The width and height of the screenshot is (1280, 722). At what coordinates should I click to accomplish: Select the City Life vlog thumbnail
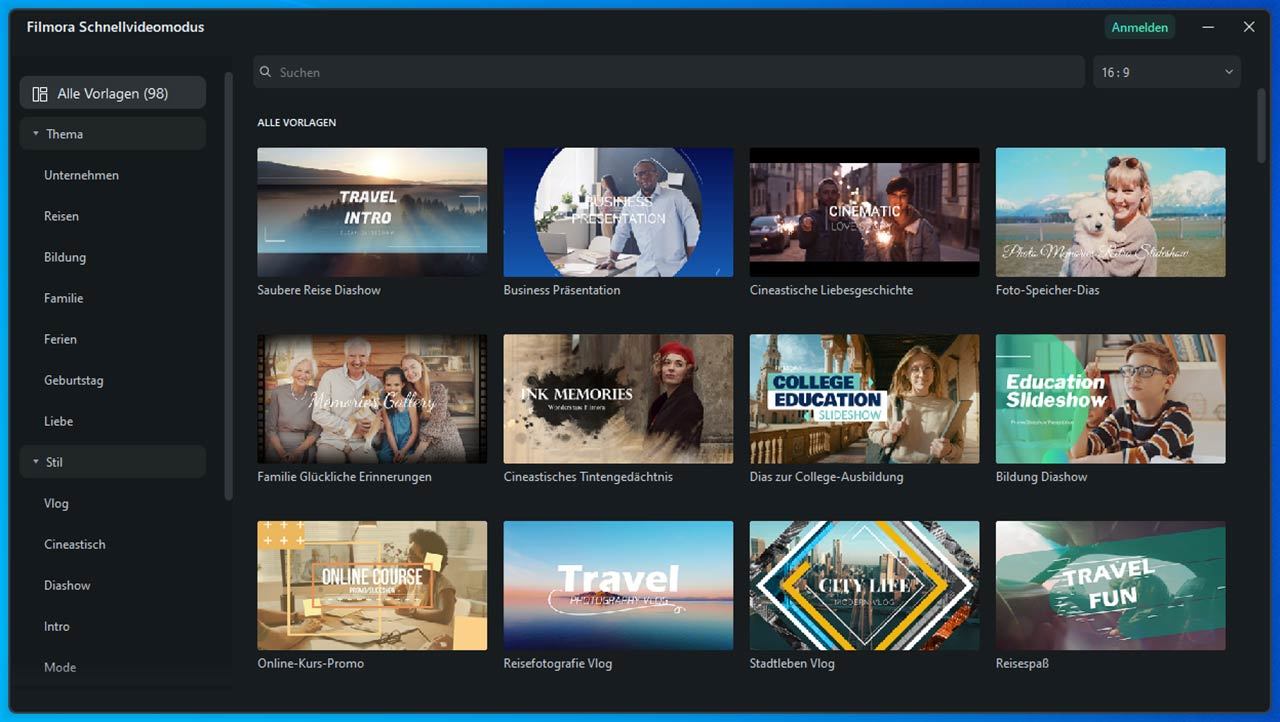coord(864,585)
